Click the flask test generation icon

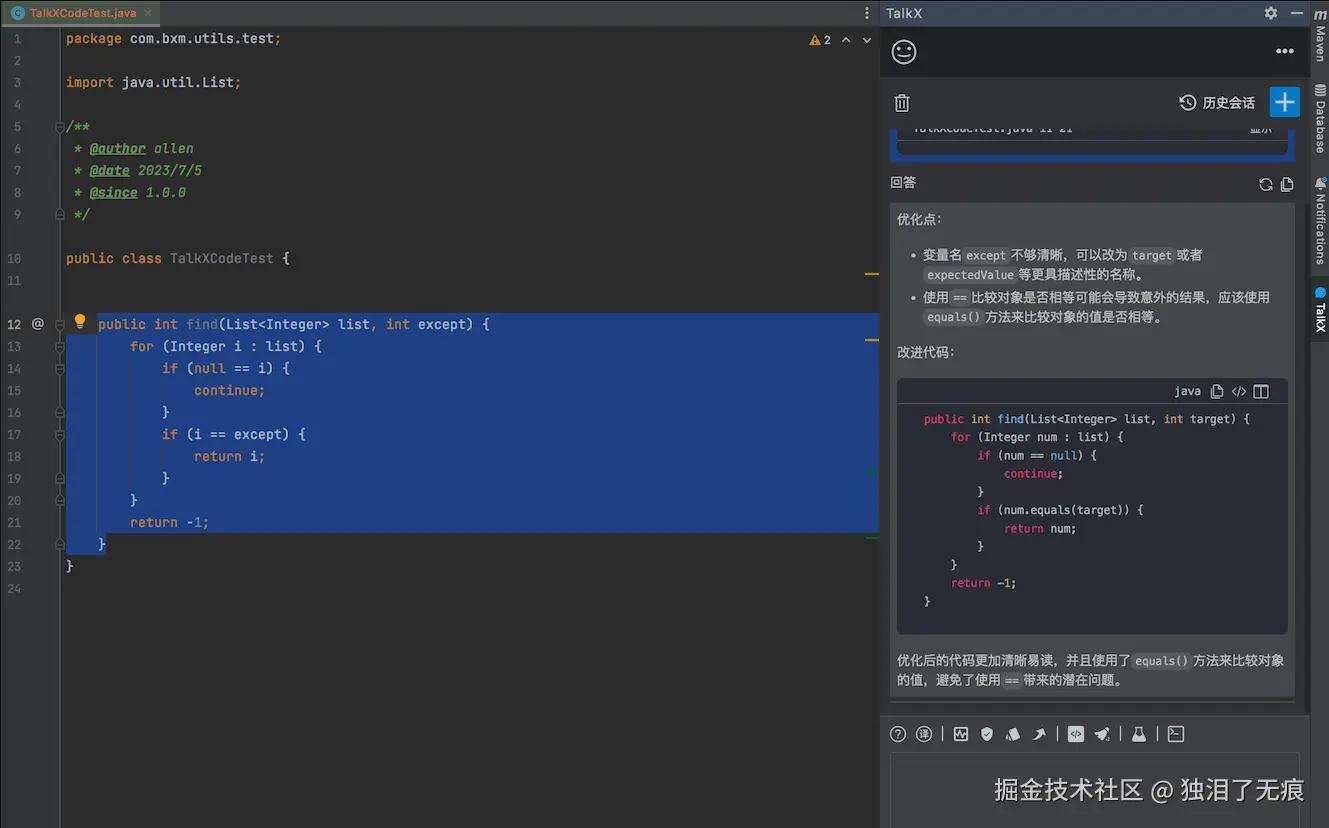click(1138, 734)
